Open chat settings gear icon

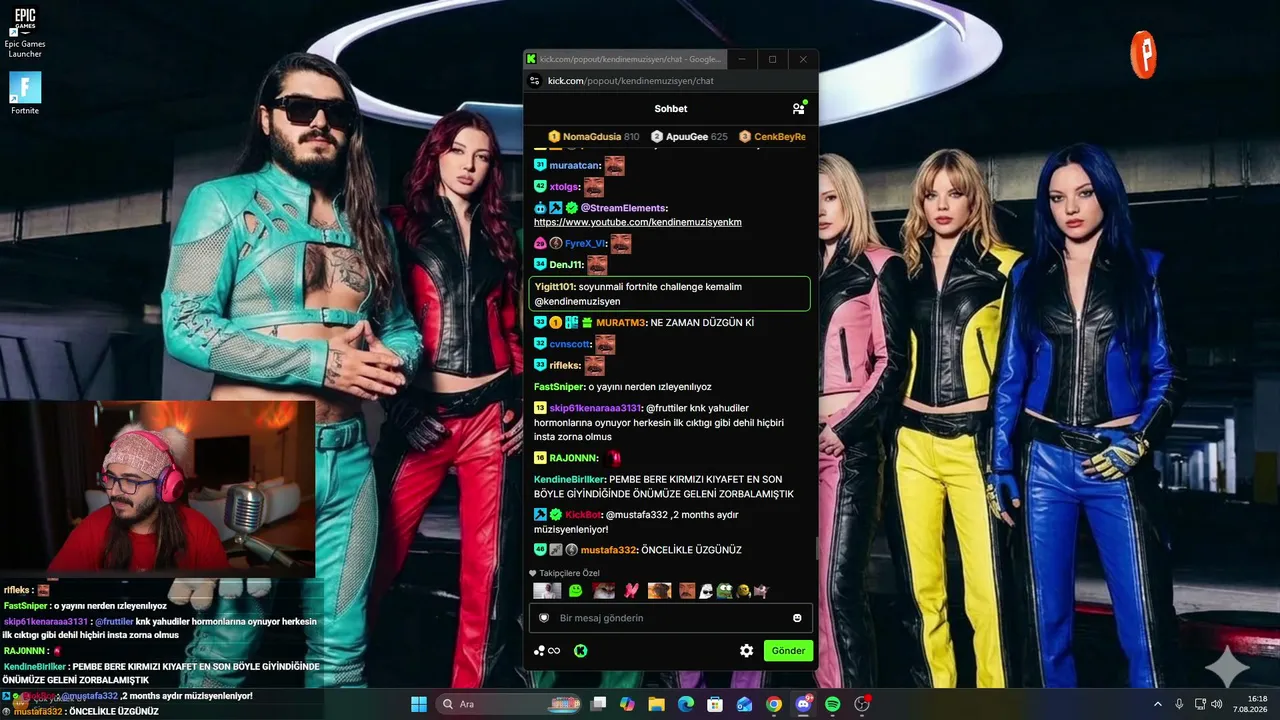click(746, 651)
